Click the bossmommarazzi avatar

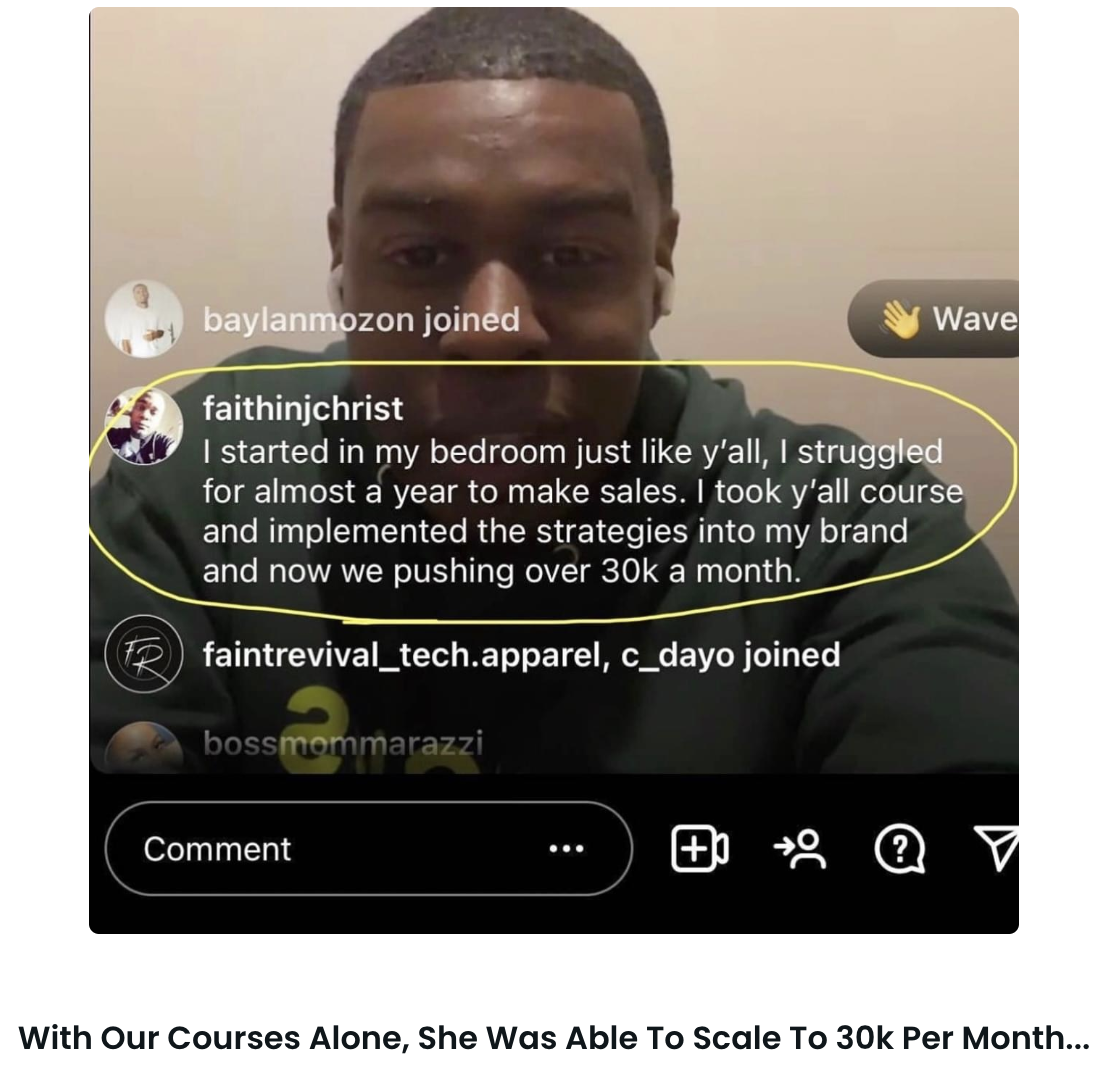tap(144, 747)
